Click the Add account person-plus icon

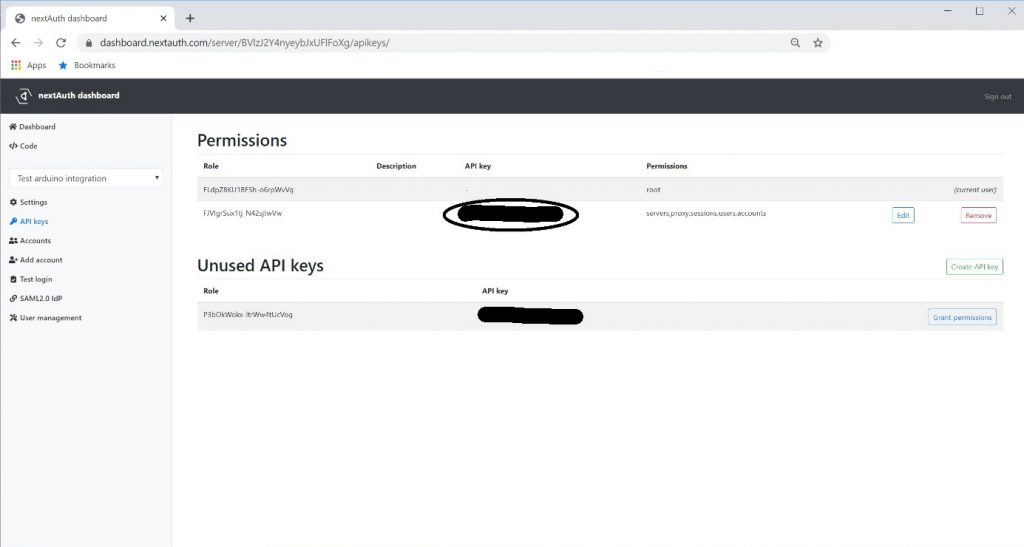point(13,260)
